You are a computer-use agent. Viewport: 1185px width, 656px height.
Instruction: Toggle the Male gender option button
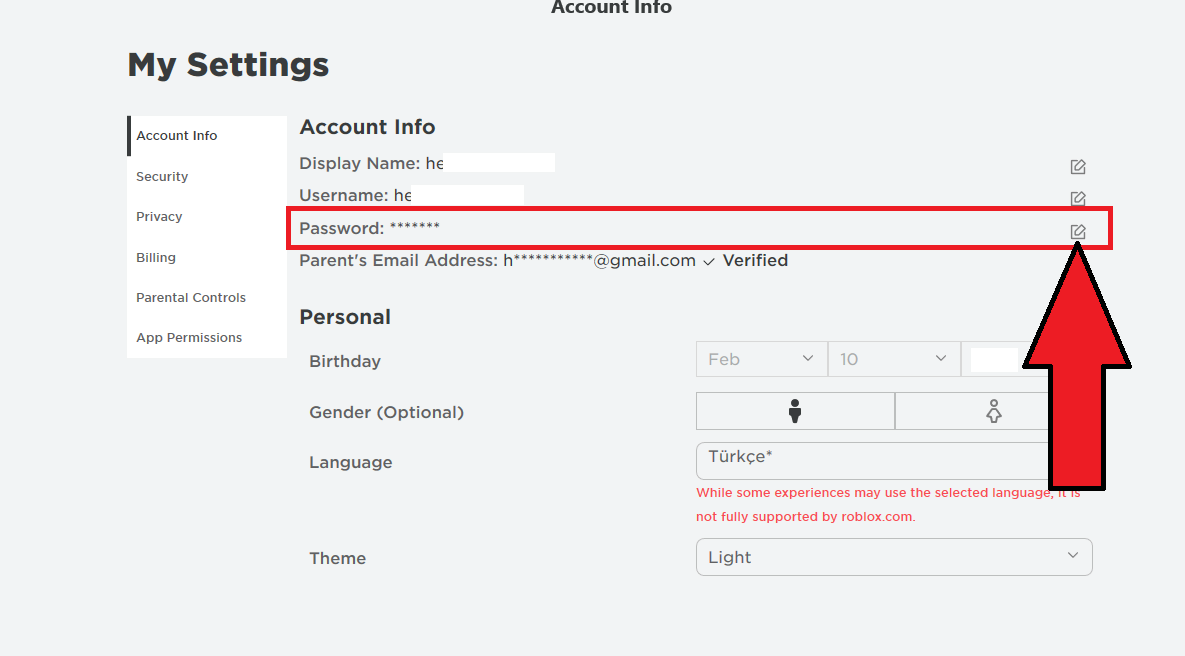(795, 410)
